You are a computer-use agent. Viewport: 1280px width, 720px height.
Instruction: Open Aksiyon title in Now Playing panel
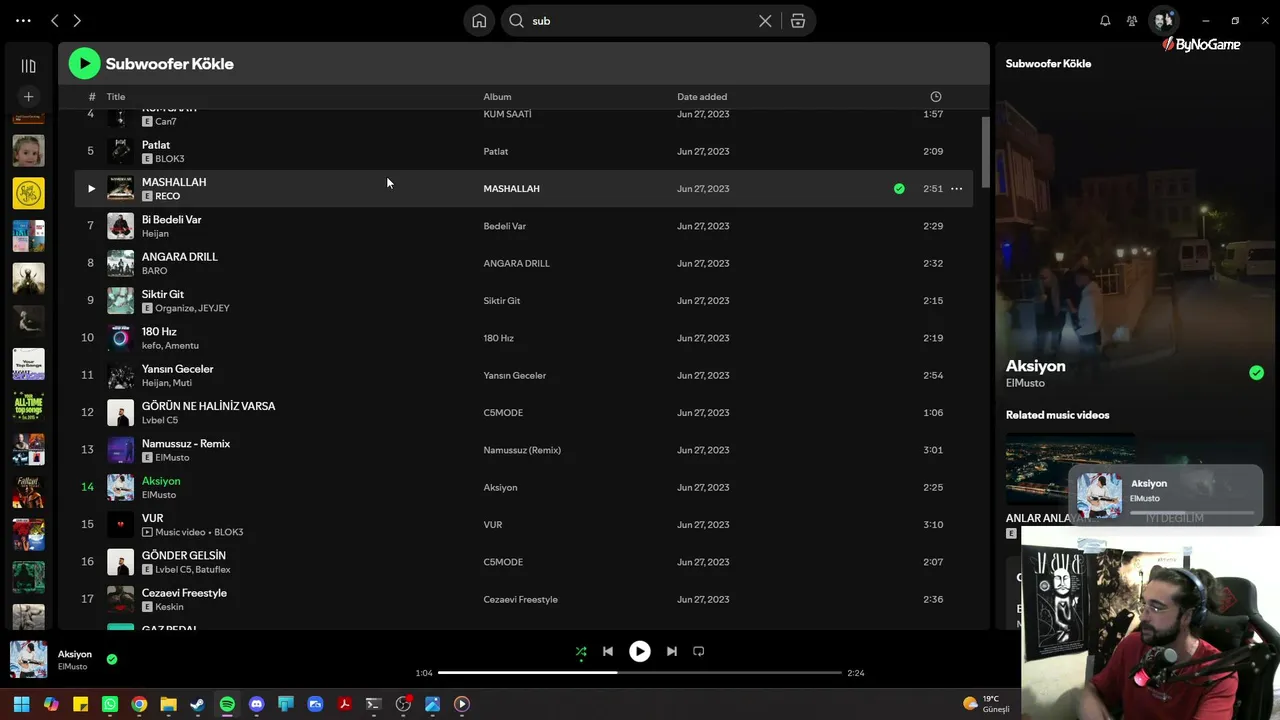click(1035, 366)
